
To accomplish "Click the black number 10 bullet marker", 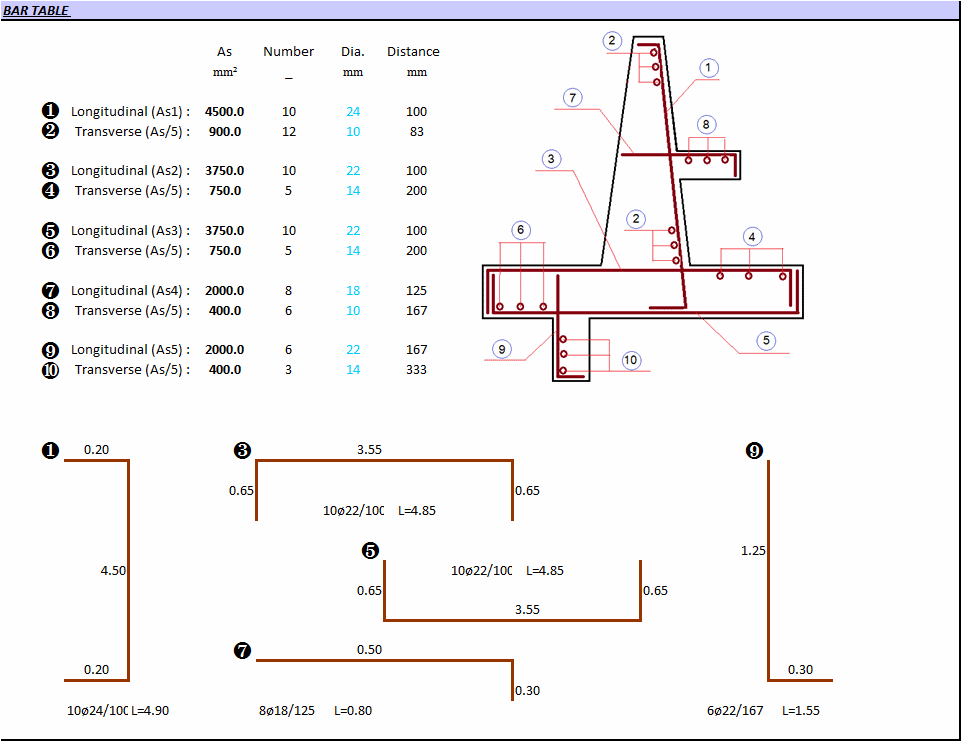I will 51,370.
